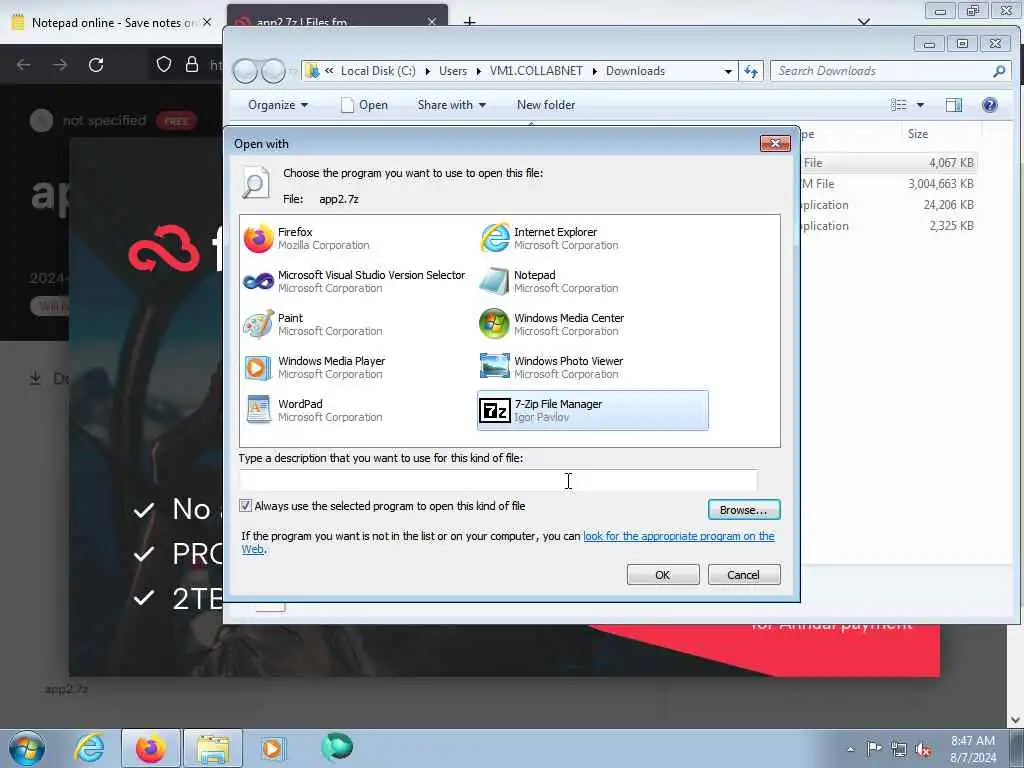1024x768 pixels.
Task: Cancel the Open with dialog
Action: (x=744, y=575)
